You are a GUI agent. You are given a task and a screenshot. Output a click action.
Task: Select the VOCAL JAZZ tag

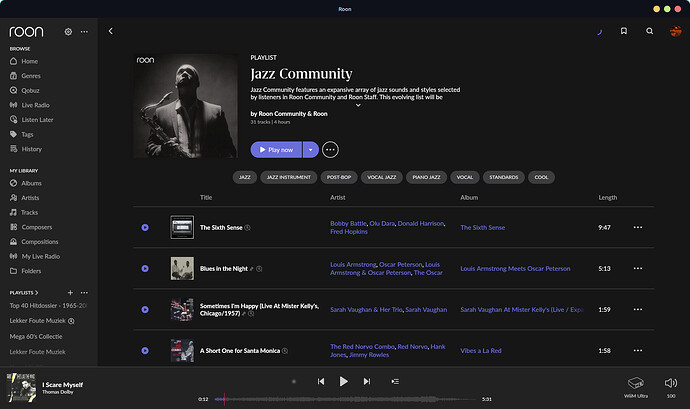point(382,177)
